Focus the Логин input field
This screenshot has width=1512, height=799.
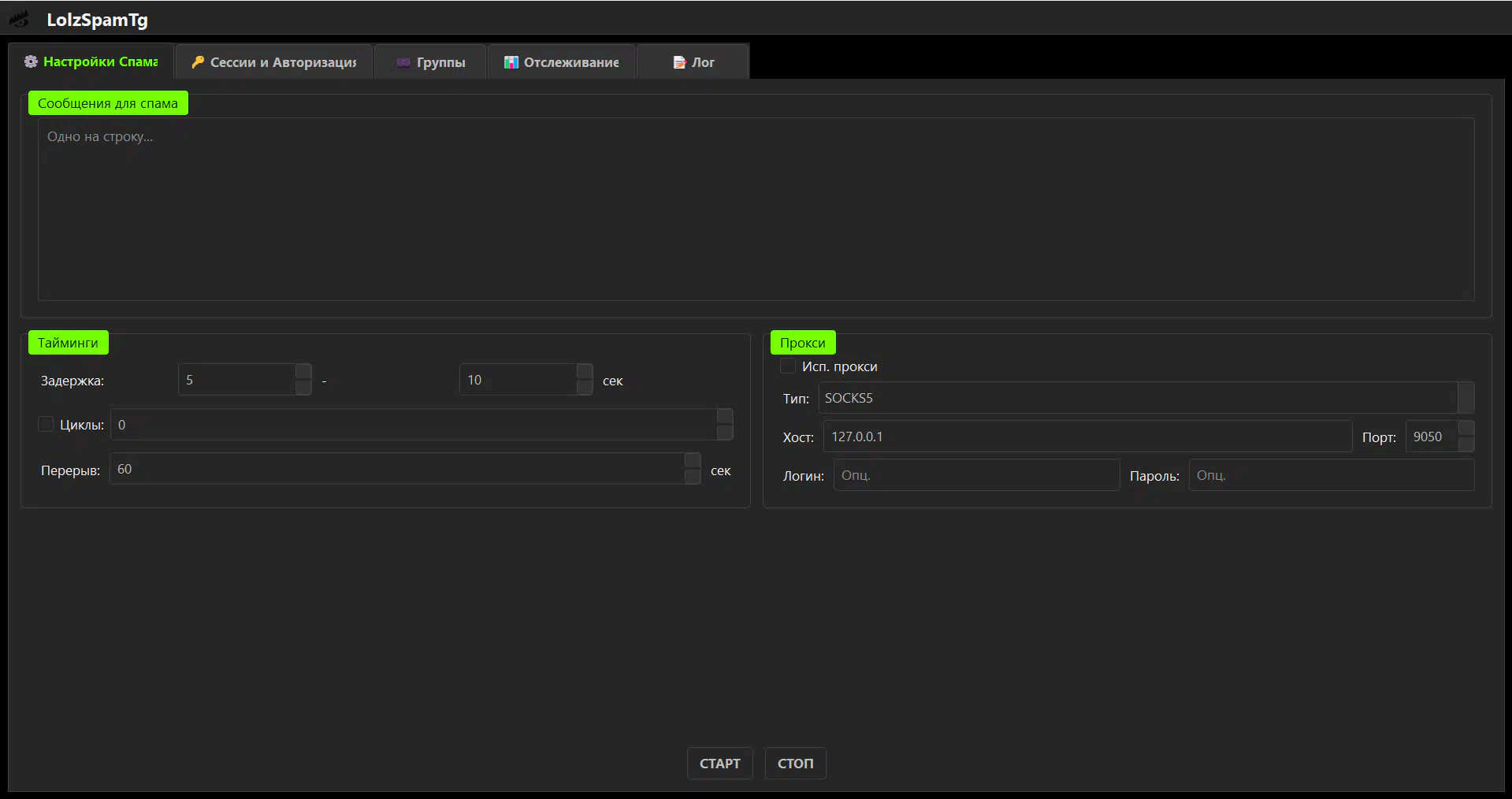pyautogui.click(x=976, y=475)
